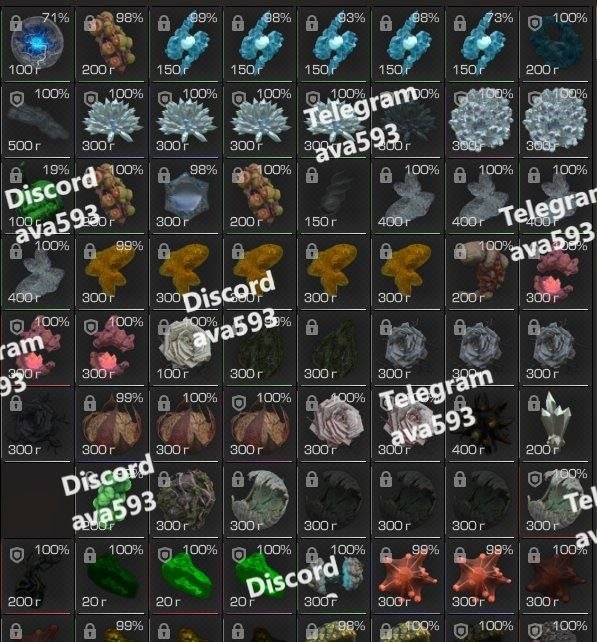Screen dimensions: 597x642
Task: Select the brown bulb artifact marked 99%
Action: (x=111, y=425)
